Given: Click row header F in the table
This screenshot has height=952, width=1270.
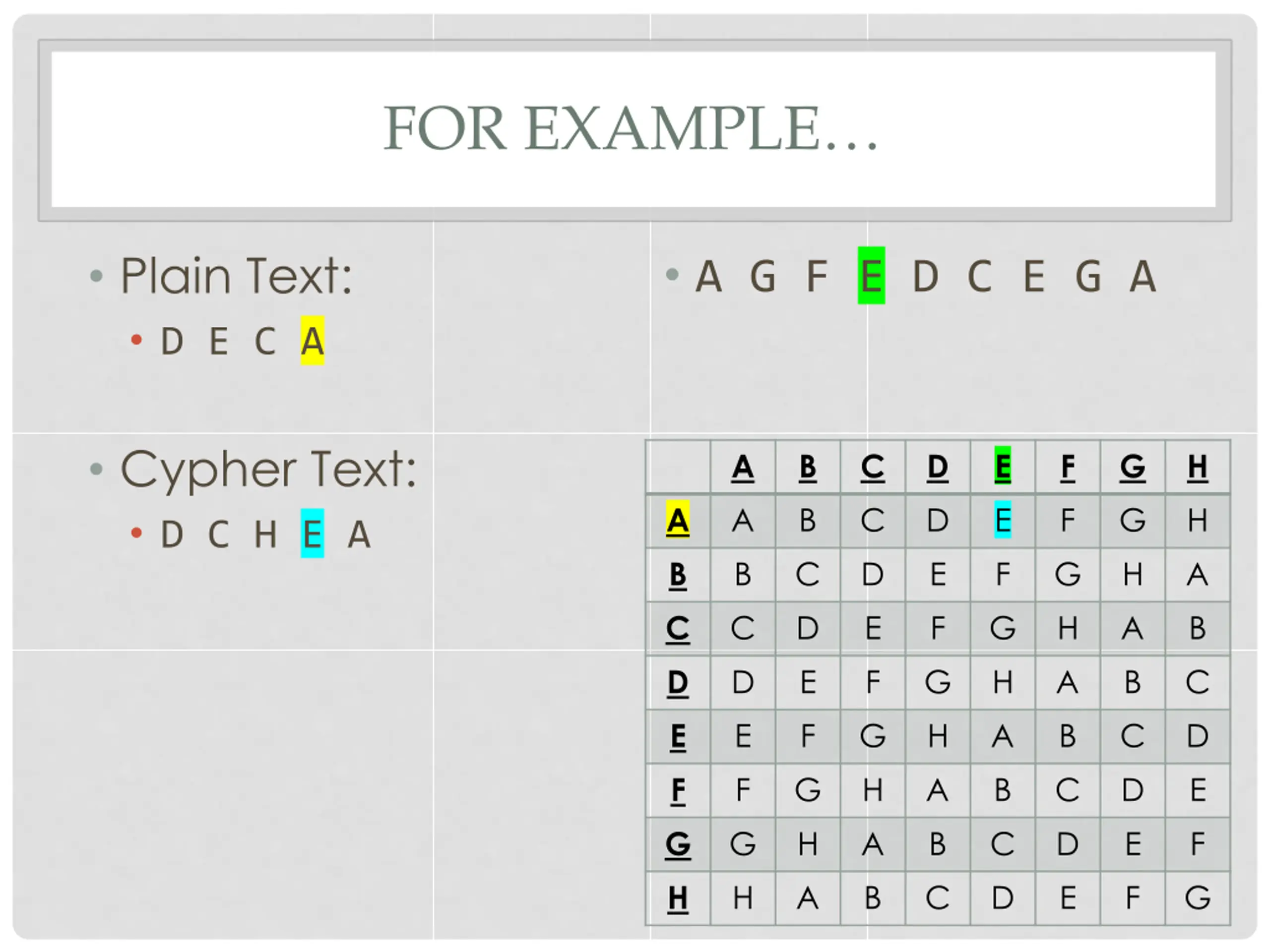Looking at the screenshot, I should [678, 791].
